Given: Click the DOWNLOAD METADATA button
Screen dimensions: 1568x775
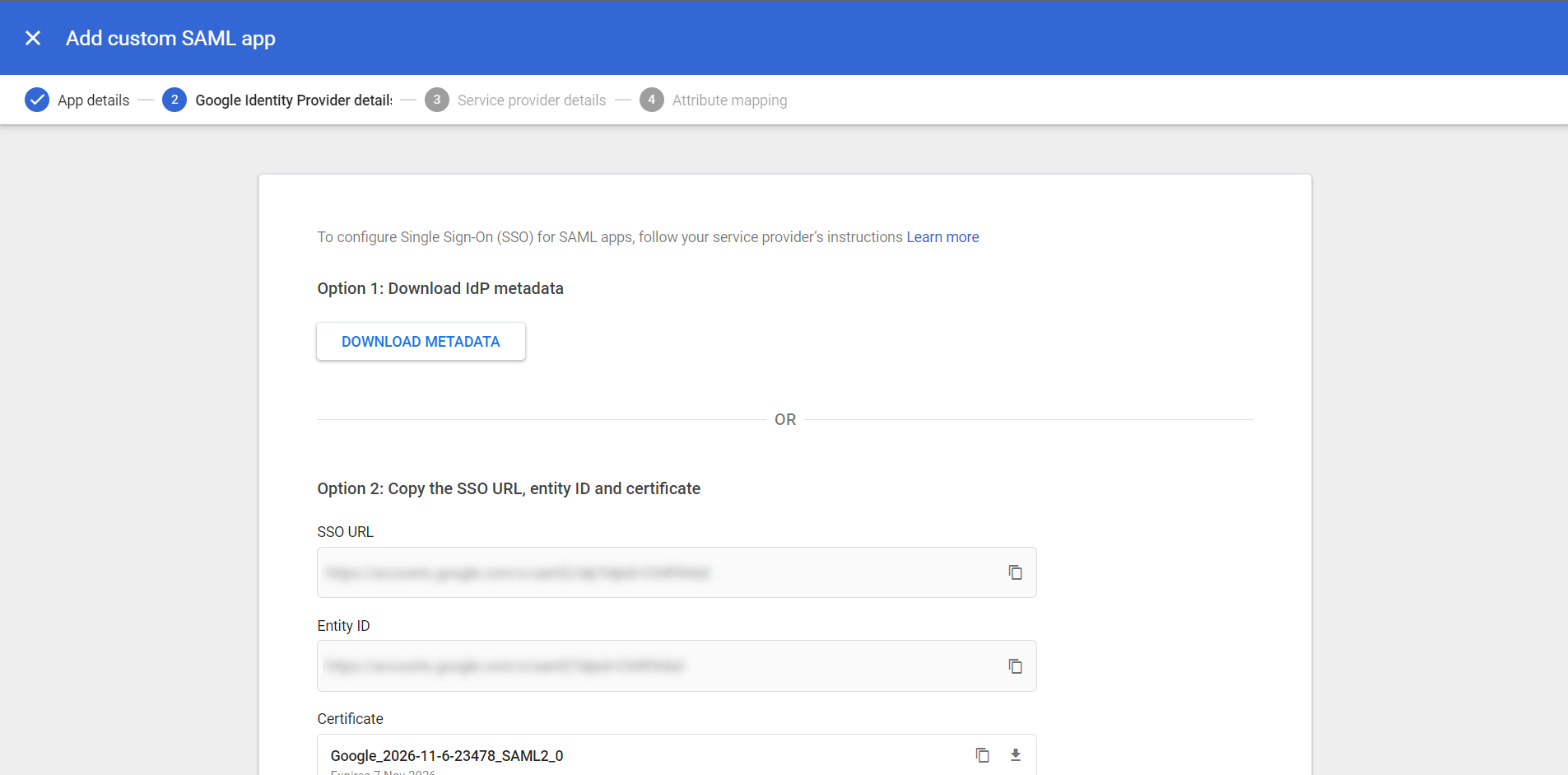Looking at the screenshot, I should coord(421,341).
